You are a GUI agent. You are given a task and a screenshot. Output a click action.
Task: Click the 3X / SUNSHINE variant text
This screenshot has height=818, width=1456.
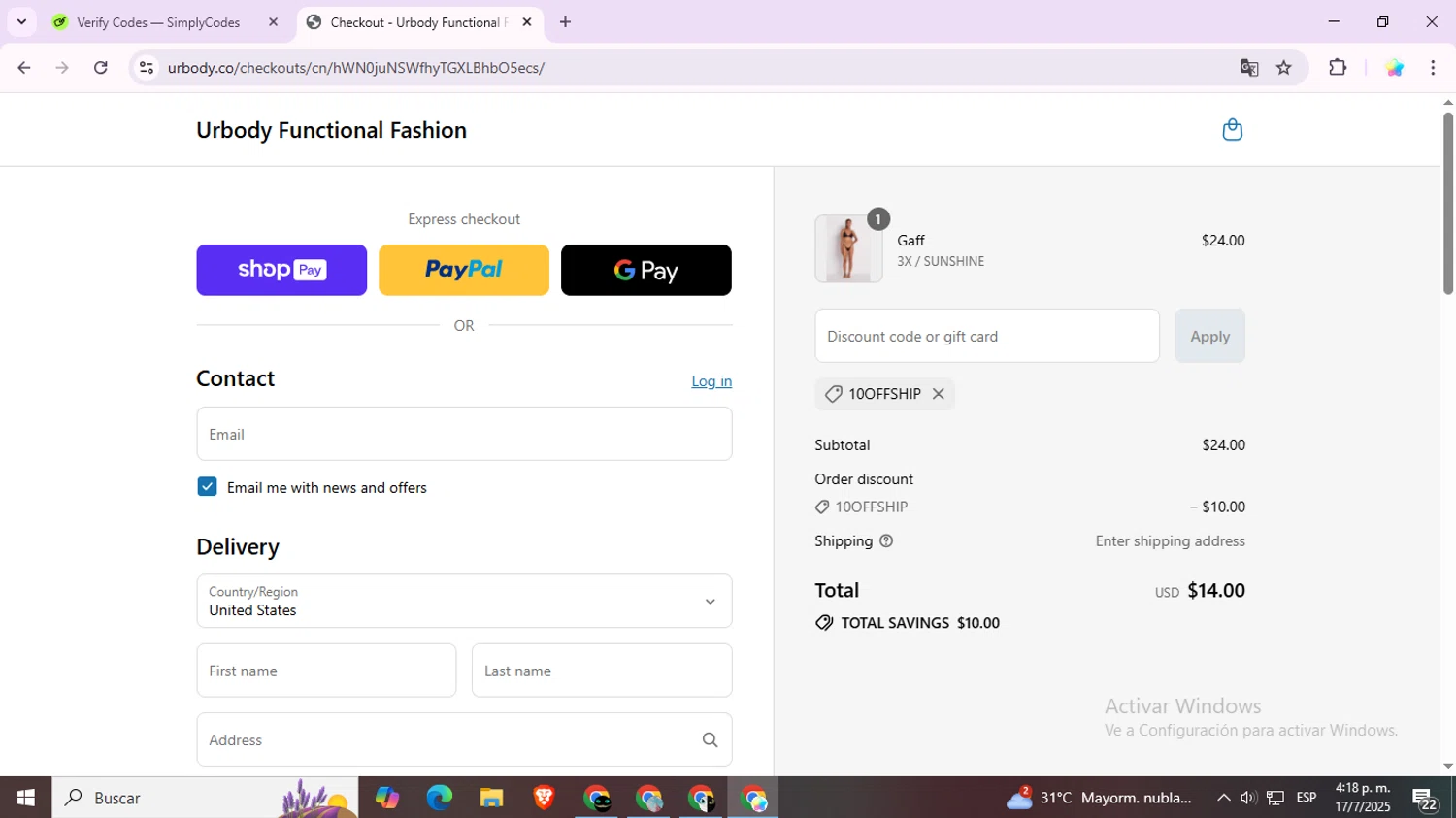pos(941,261)
